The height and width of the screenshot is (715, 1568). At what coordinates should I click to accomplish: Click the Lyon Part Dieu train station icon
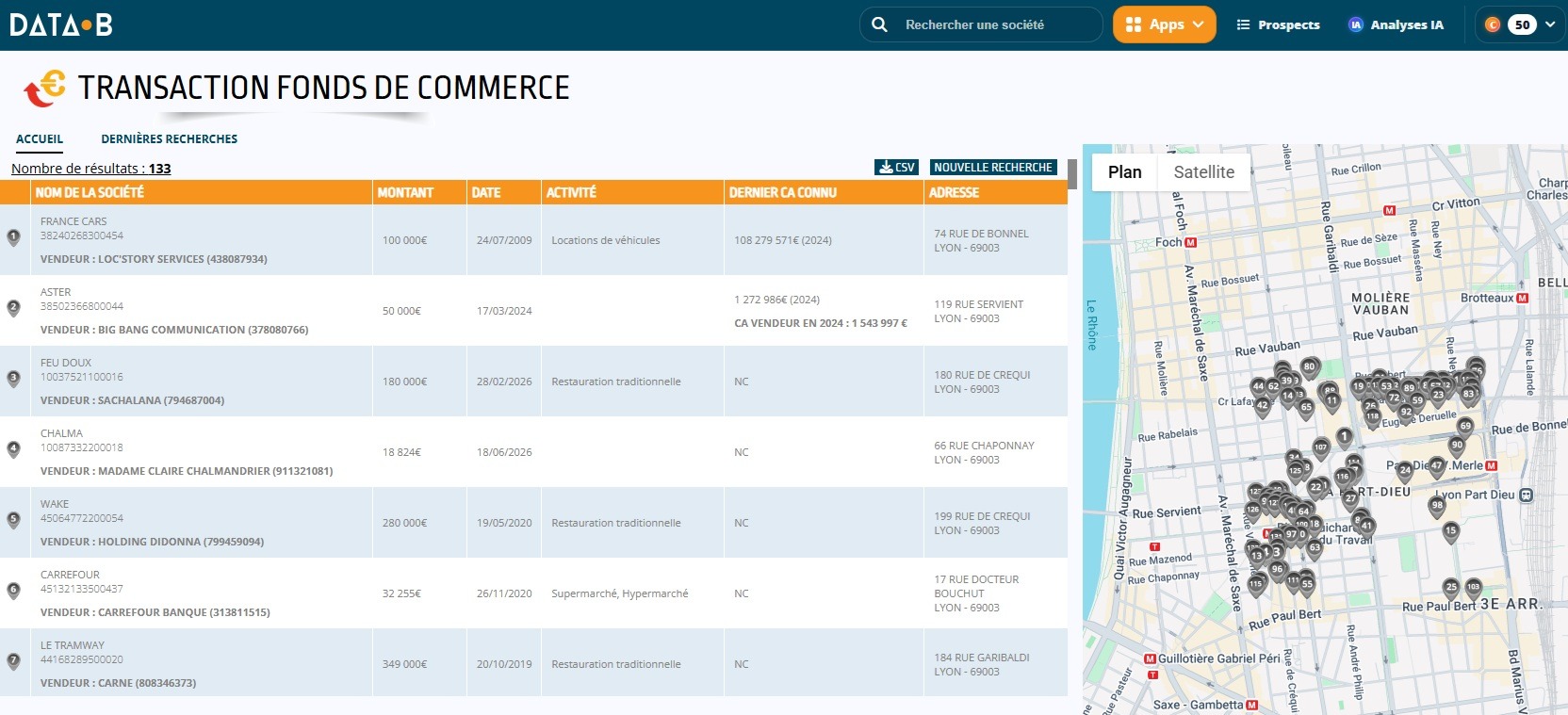coord(1527,495)
